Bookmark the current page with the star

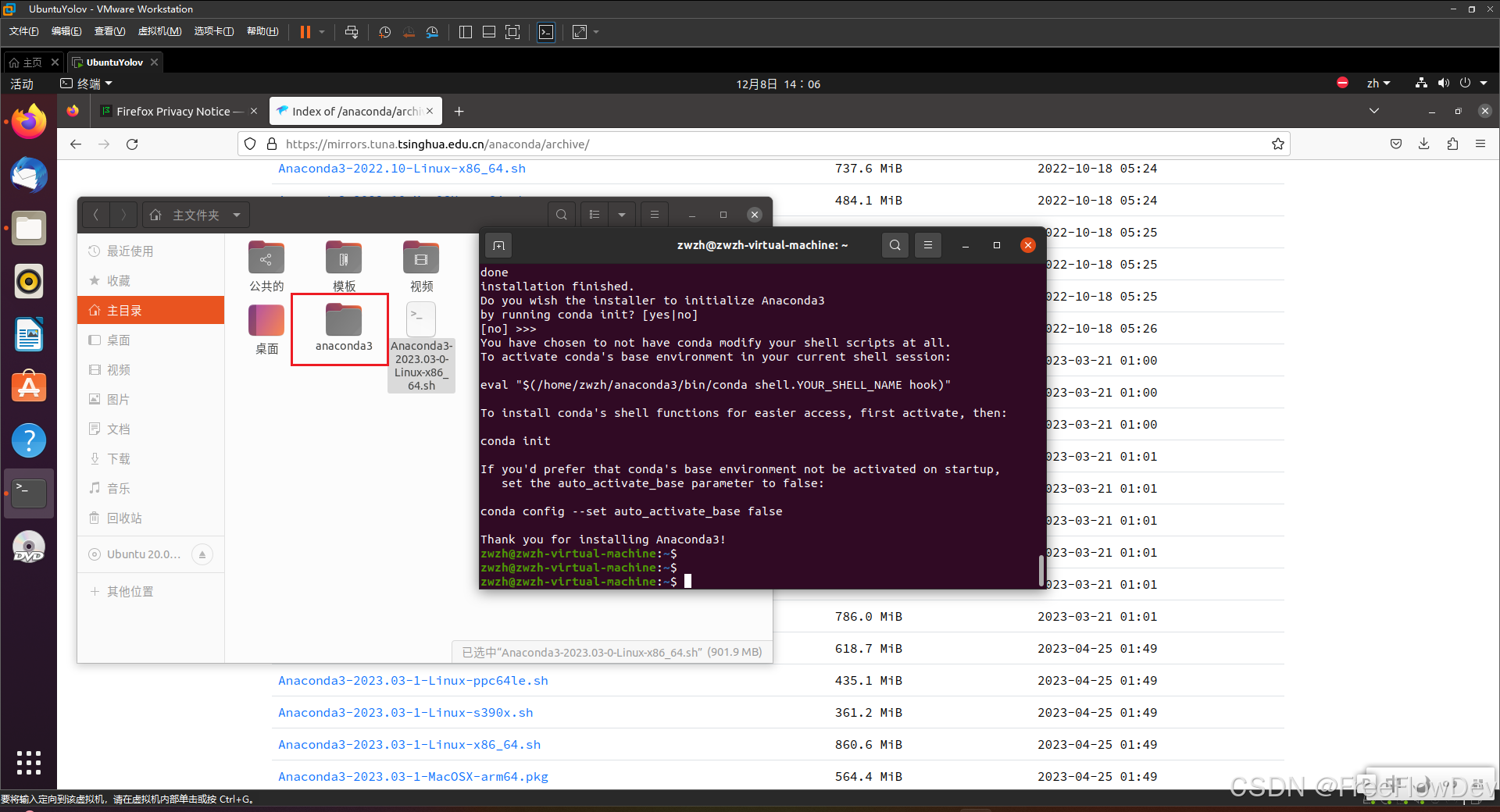tap(1278, 144)
